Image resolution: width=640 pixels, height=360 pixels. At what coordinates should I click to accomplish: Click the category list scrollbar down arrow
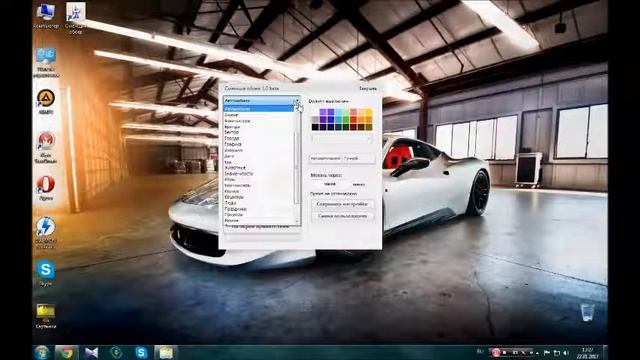(x=297, y=222)
